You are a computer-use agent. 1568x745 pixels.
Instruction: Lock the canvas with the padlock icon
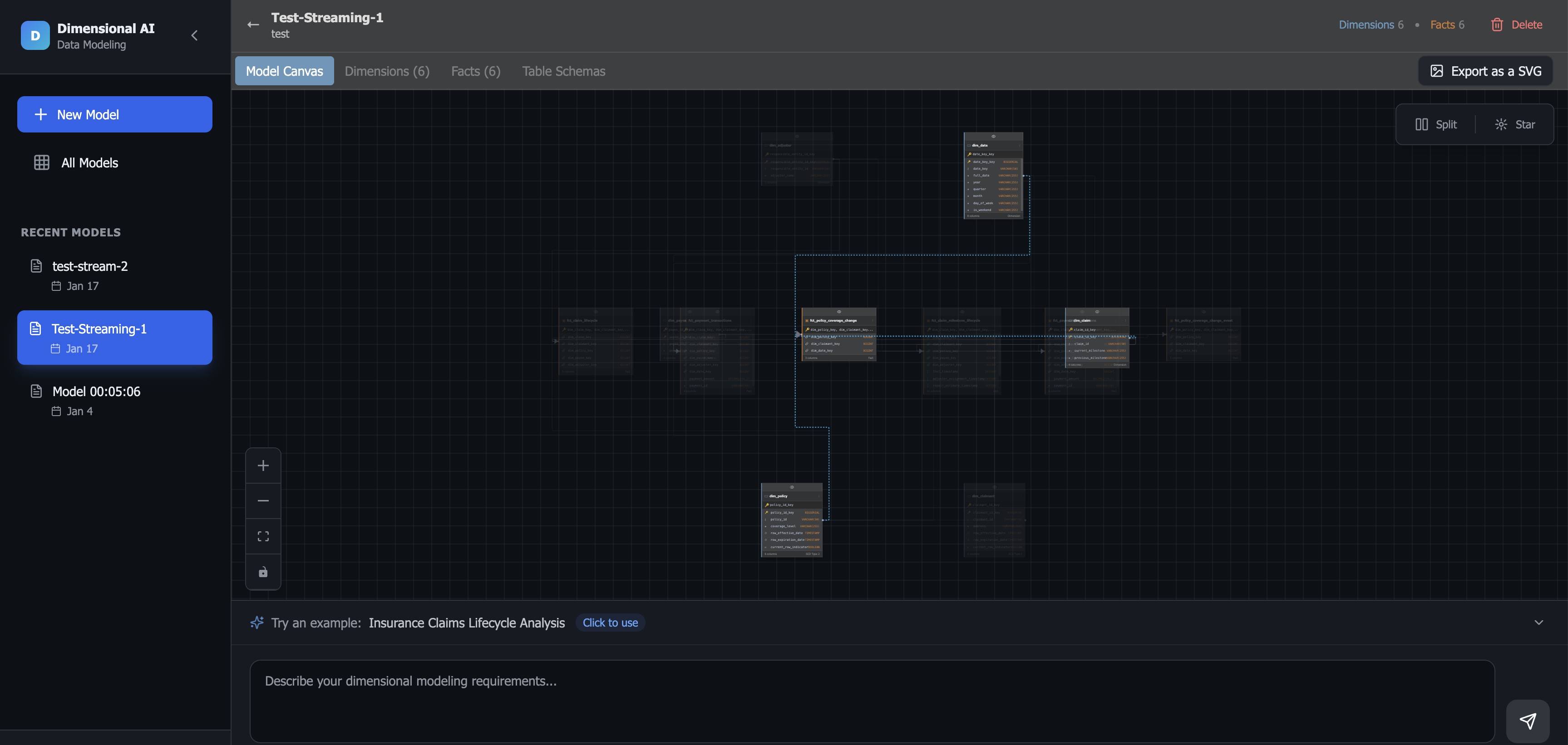pos(263,572)
